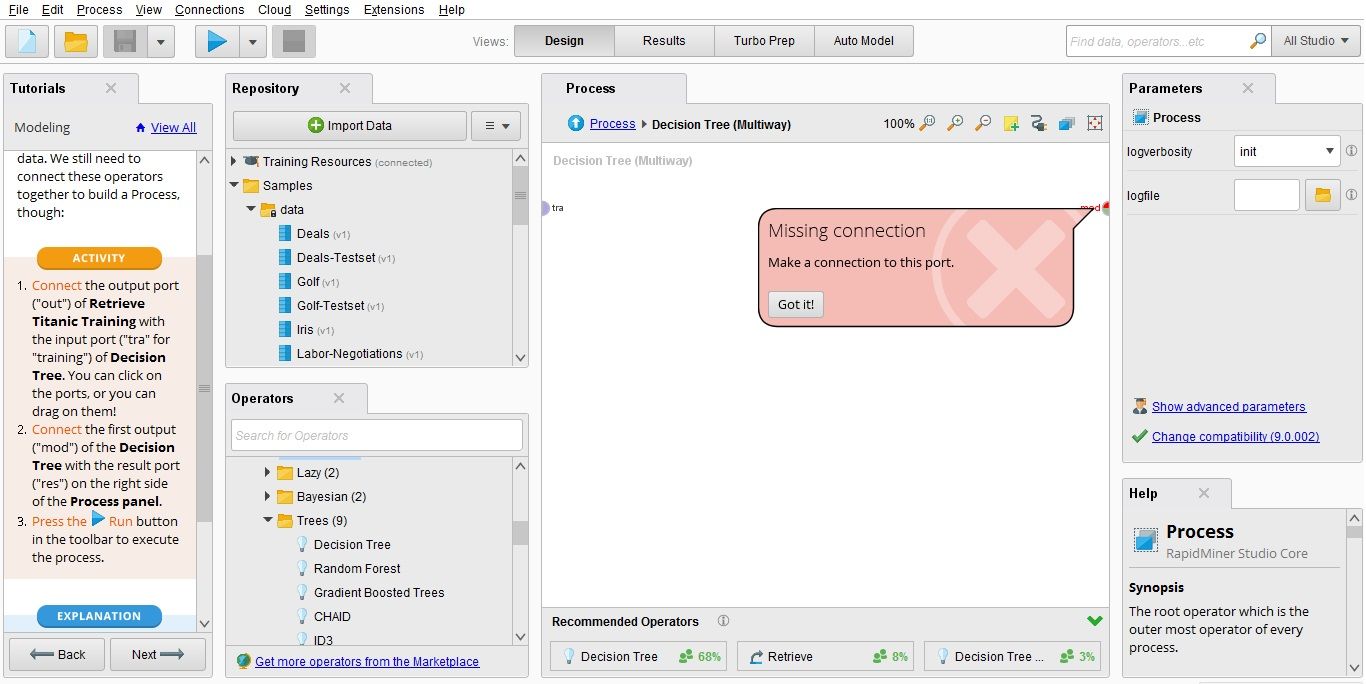Click the 'tra' input port on canvas
1366x684 pixels.
point(546,208)
